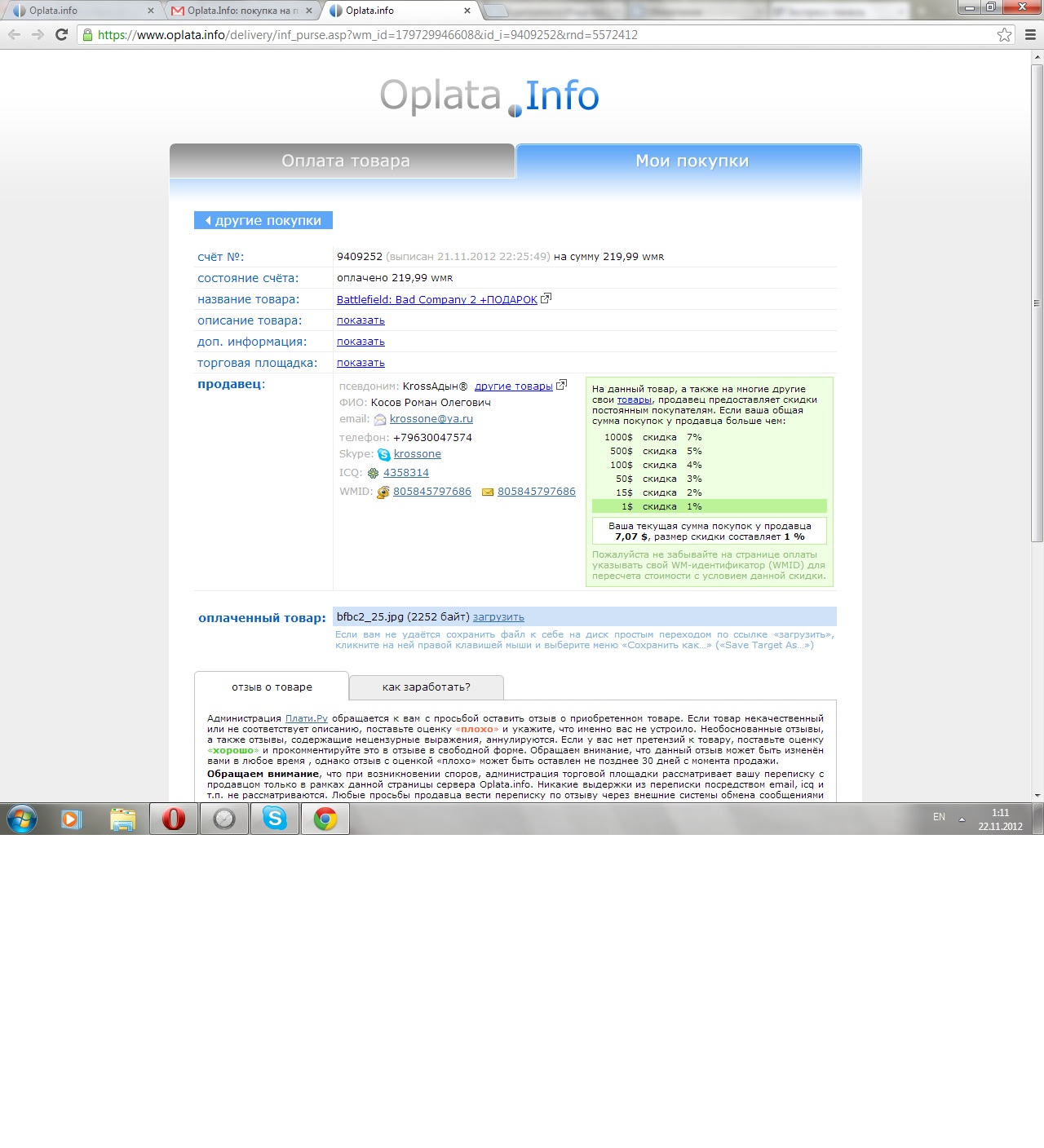
Task: Click Show desktop button at taskbar end
Action: pyautogui.click(x=1038, y=819)
